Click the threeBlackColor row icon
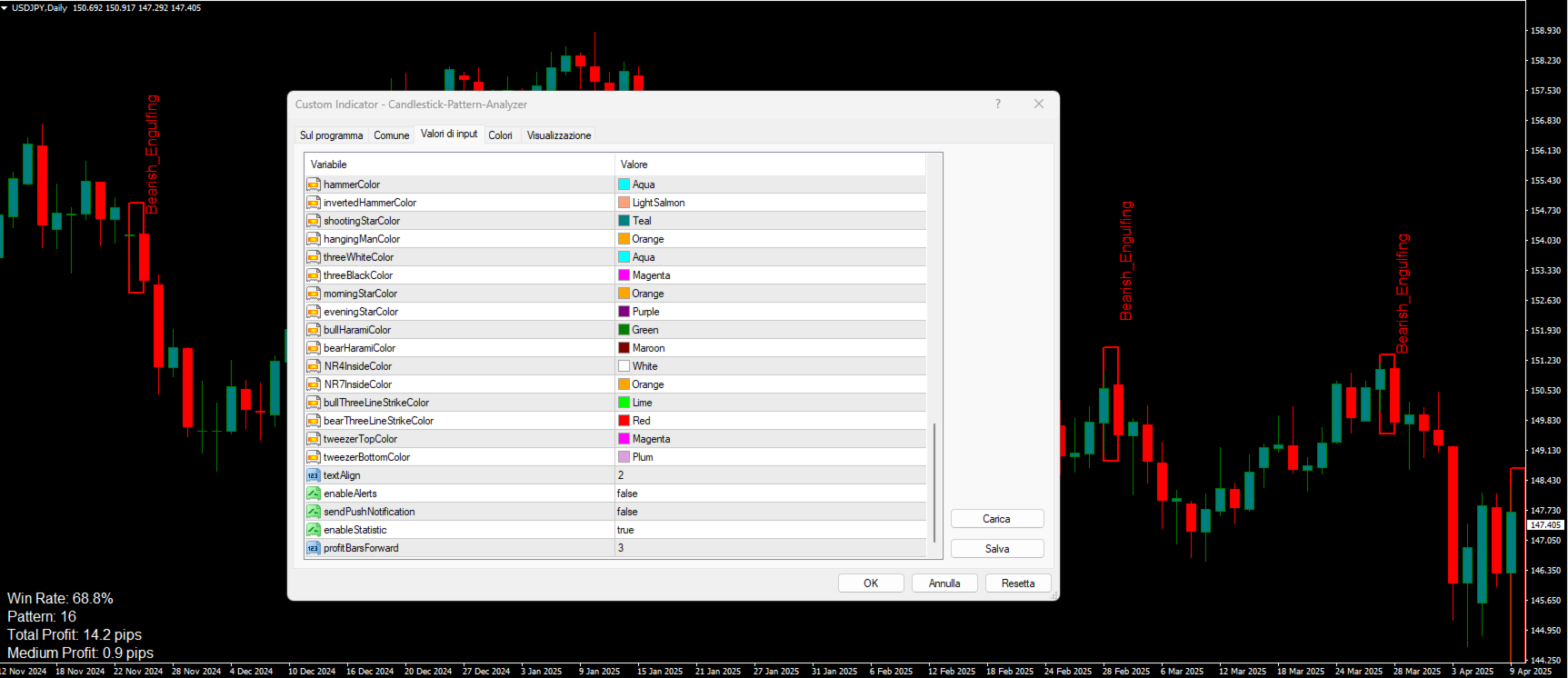The height and width of the screenshot is (678, 1568). pos(313,275)
